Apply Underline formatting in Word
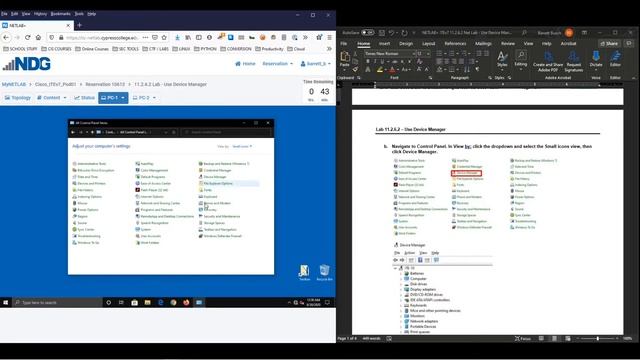Viewport: 640px width, 360px height. point(382,62)
